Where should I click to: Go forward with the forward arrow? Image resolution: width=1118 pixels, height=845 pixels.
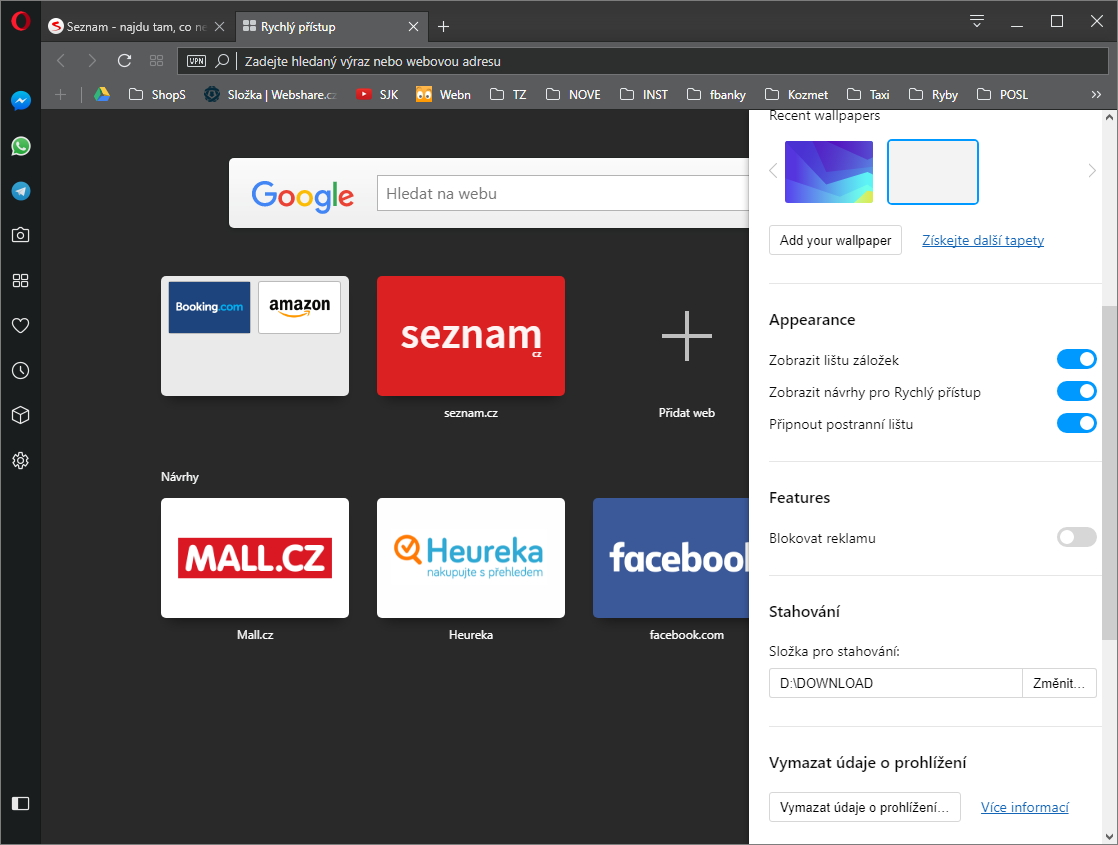point(92,61)
